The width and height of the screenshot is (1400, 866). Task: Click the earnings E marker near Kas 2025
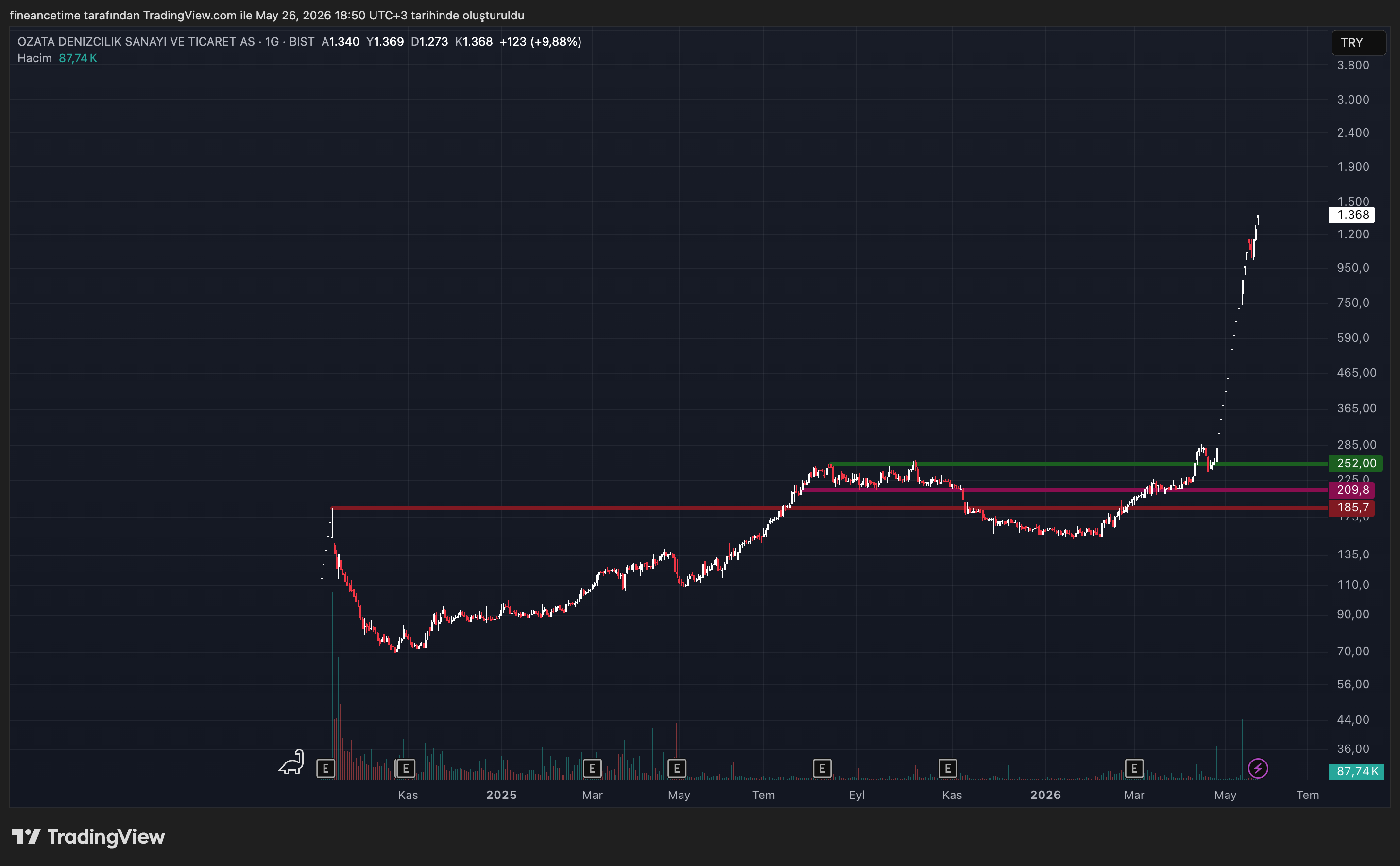click(x=948, y=769)
